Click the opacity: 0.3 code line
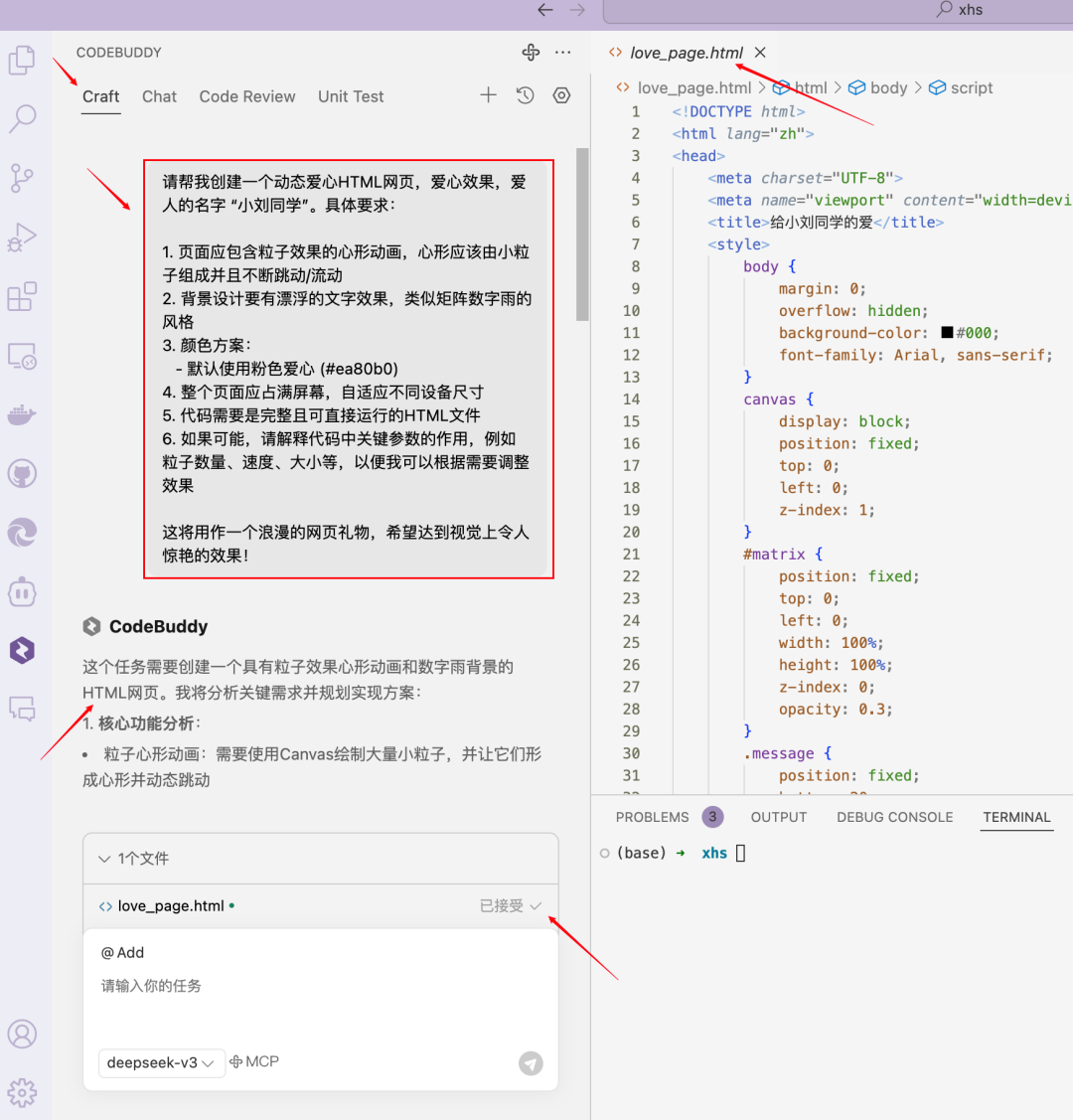Screen dimensions: 1073x1120 pos(836,710)
